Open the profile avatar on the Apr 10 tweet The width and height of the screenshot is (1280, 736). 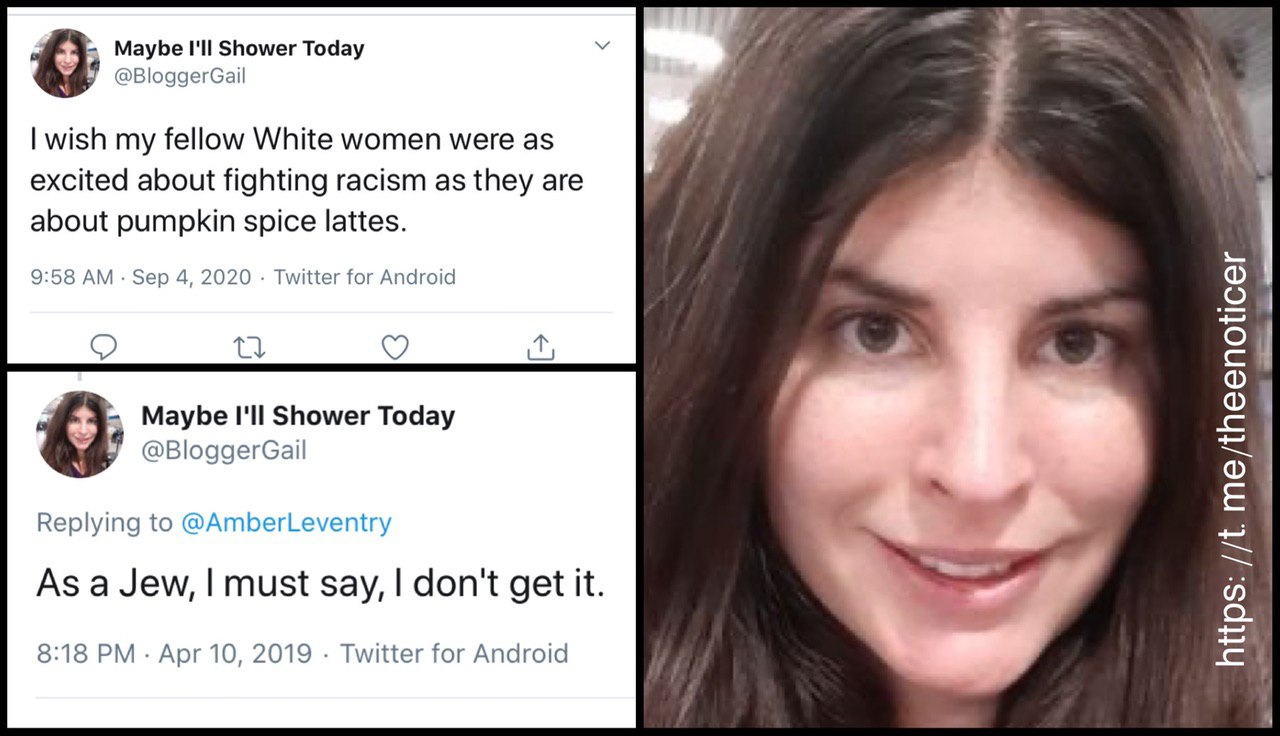click(80, 433)
